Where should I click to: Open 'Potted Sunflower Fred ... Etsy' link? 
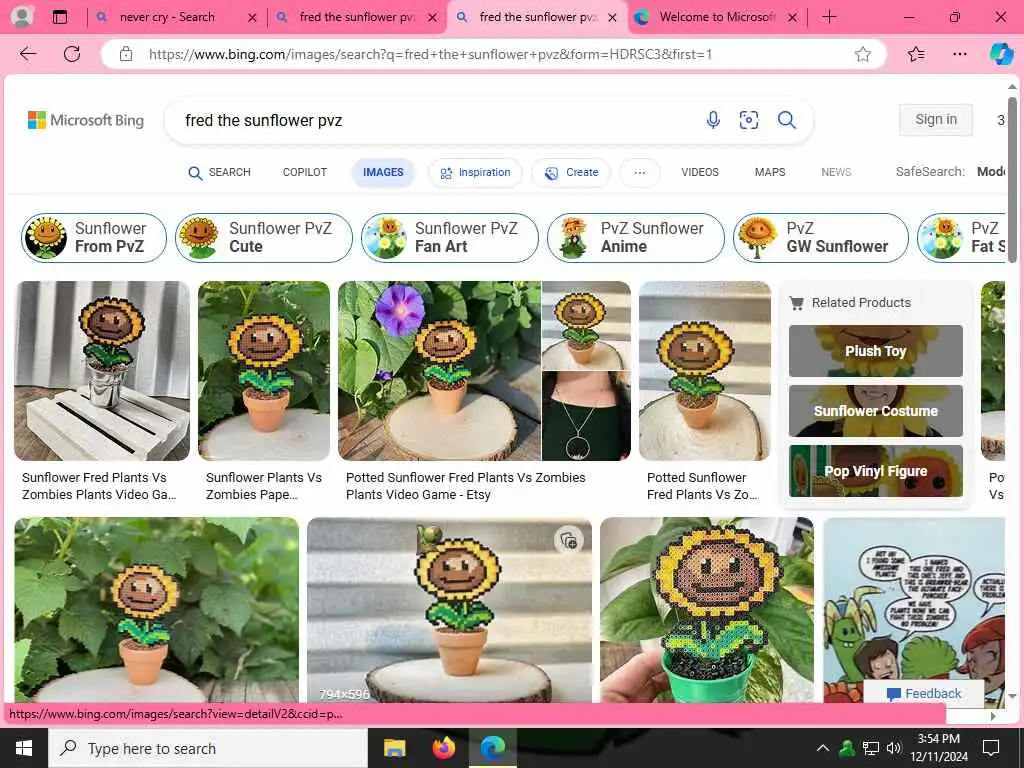click(x=466, y=486)
